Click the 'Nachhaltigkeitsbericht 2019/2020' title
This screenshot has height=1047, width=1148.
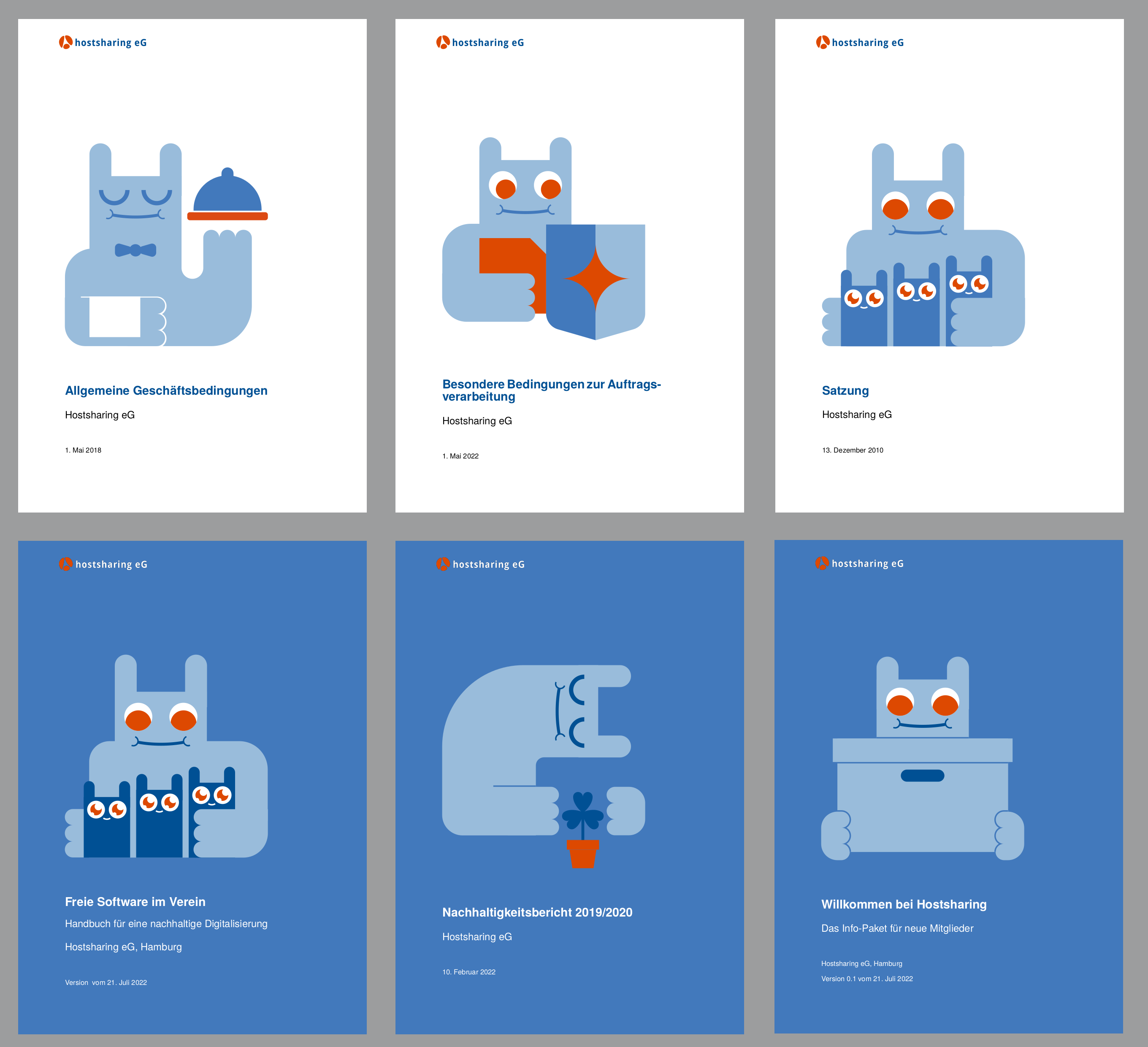click(x=537, y=912)
